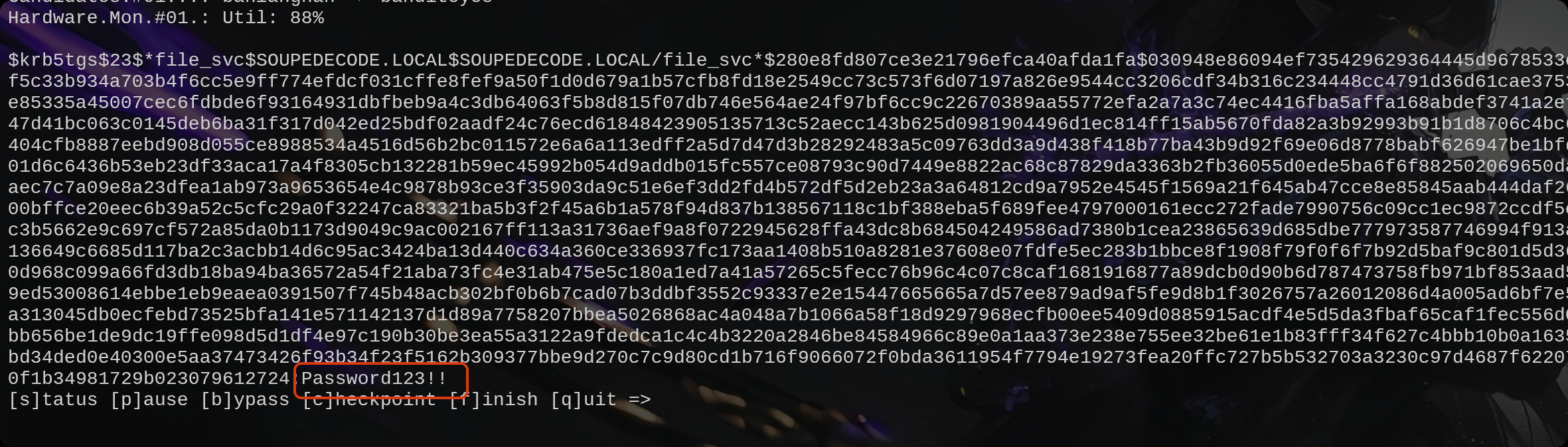Choose the [p]ause prompt option
Viewport: 1568px width, 447px height.
coord(149,400)
